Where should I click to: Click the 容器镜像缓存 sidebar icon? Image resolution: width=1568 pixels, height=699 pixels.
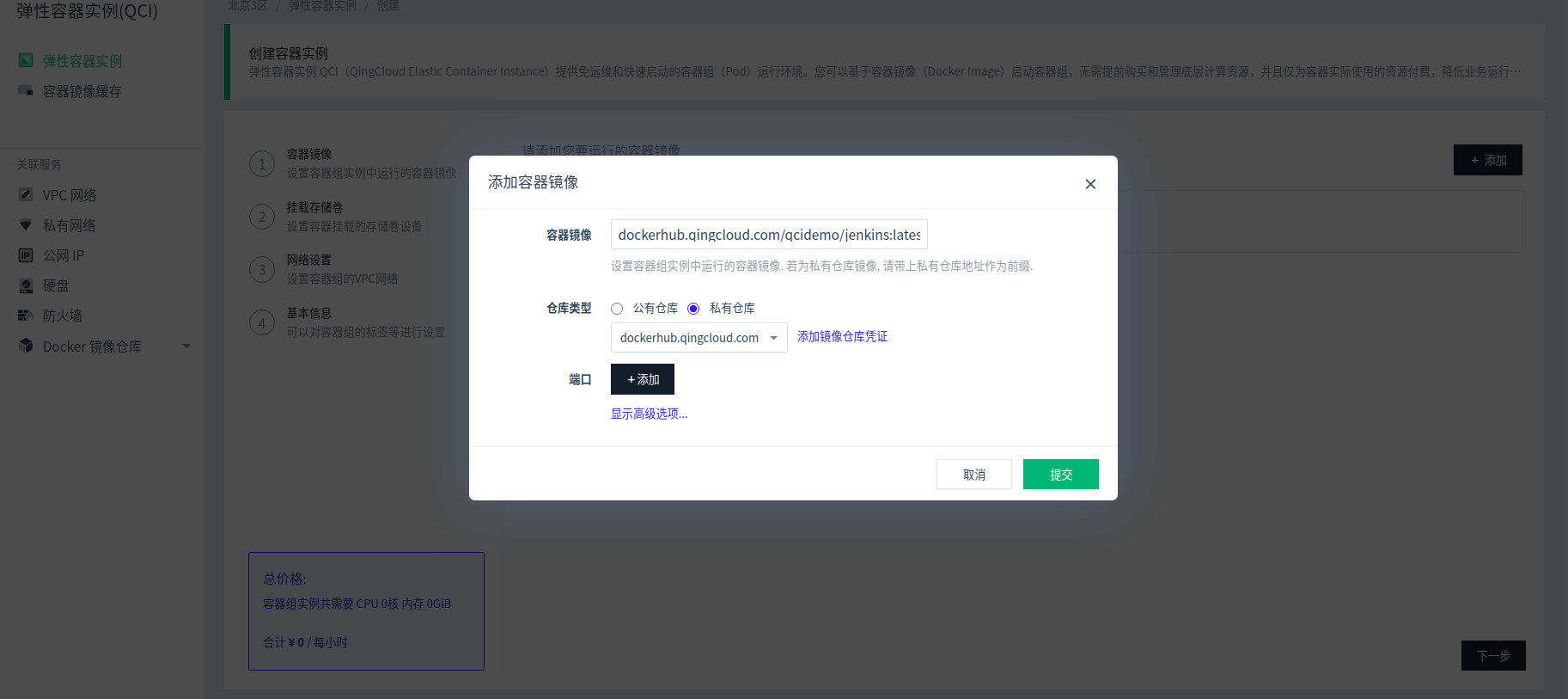pos(26,90)
